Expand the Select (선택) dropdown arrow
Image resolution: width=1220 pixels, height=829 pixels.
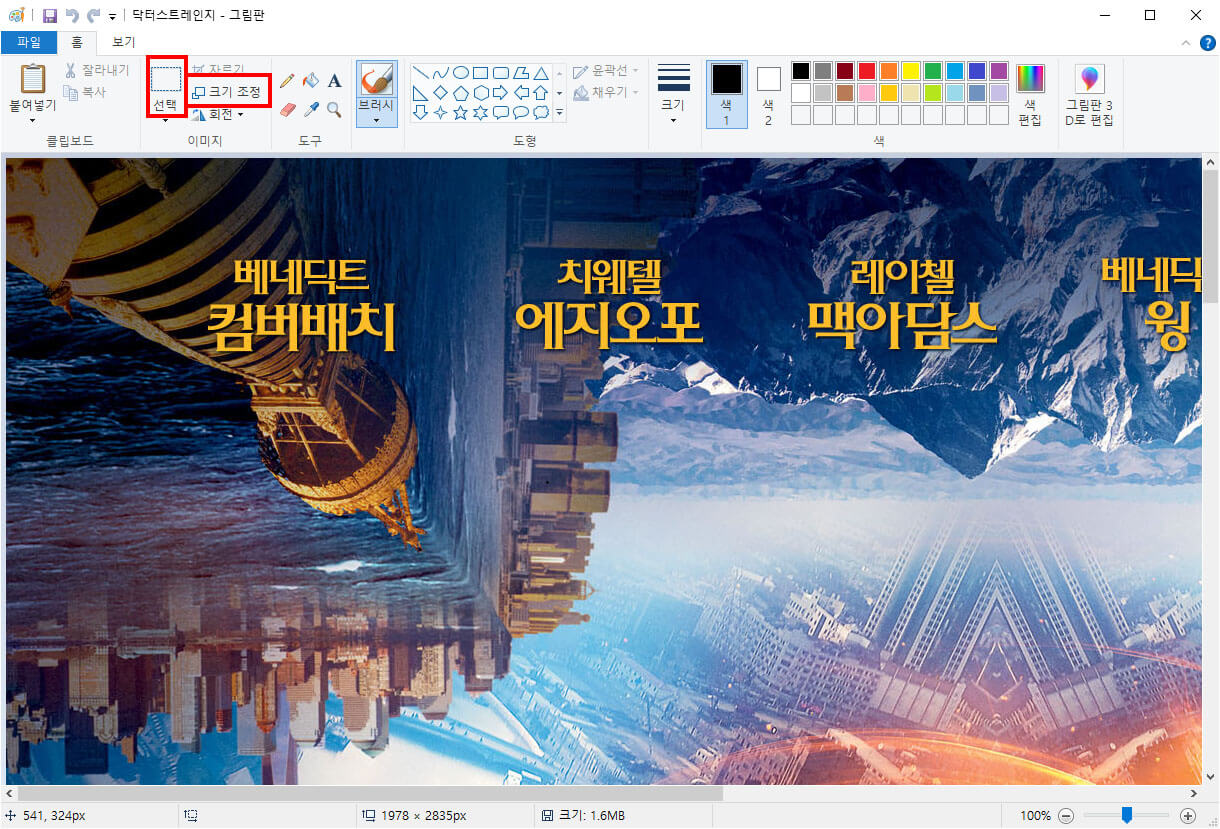coord(166,121)
